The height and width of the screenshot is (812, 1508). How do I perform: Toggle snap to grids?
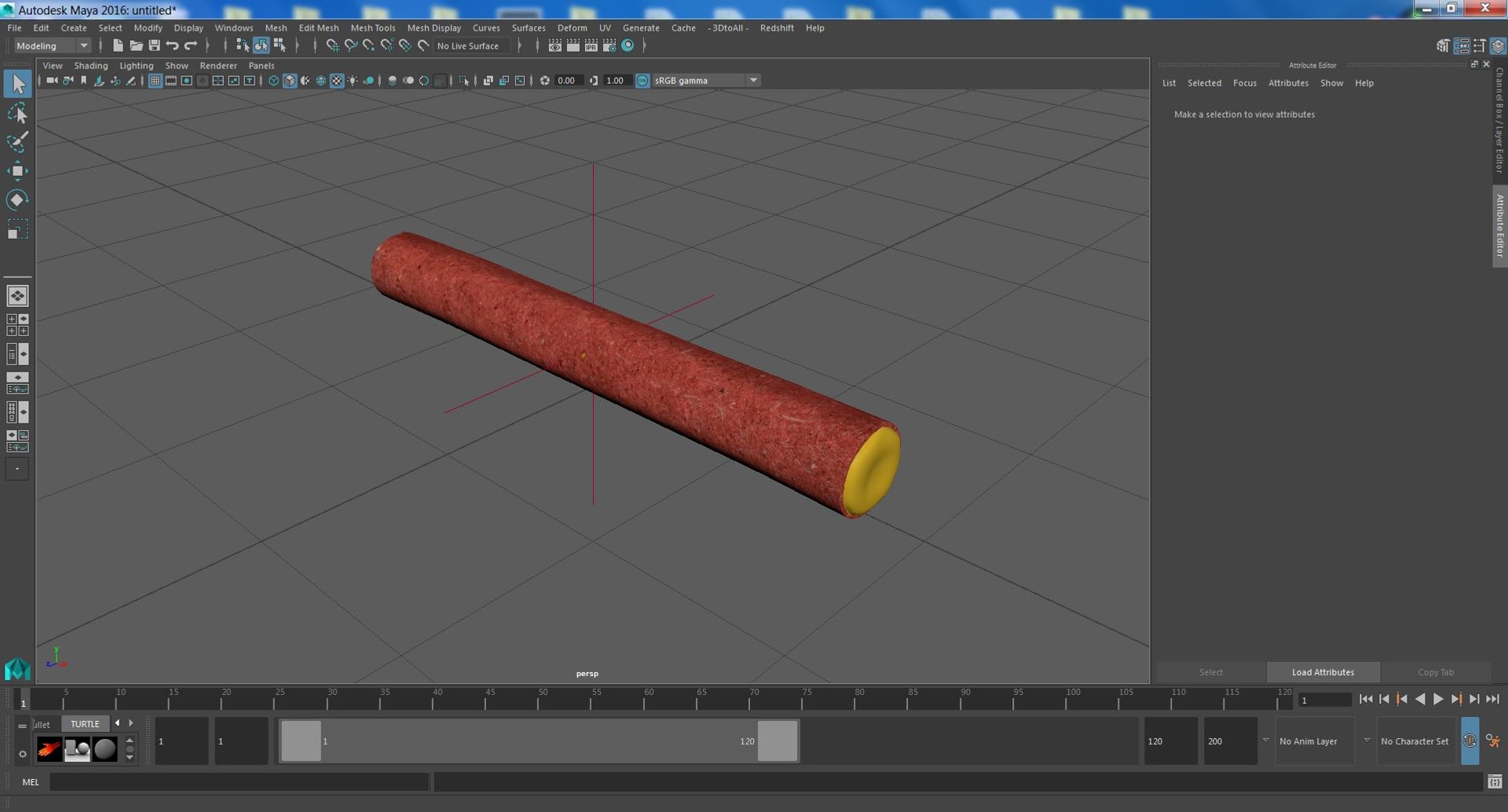click(x=332, y=46)
